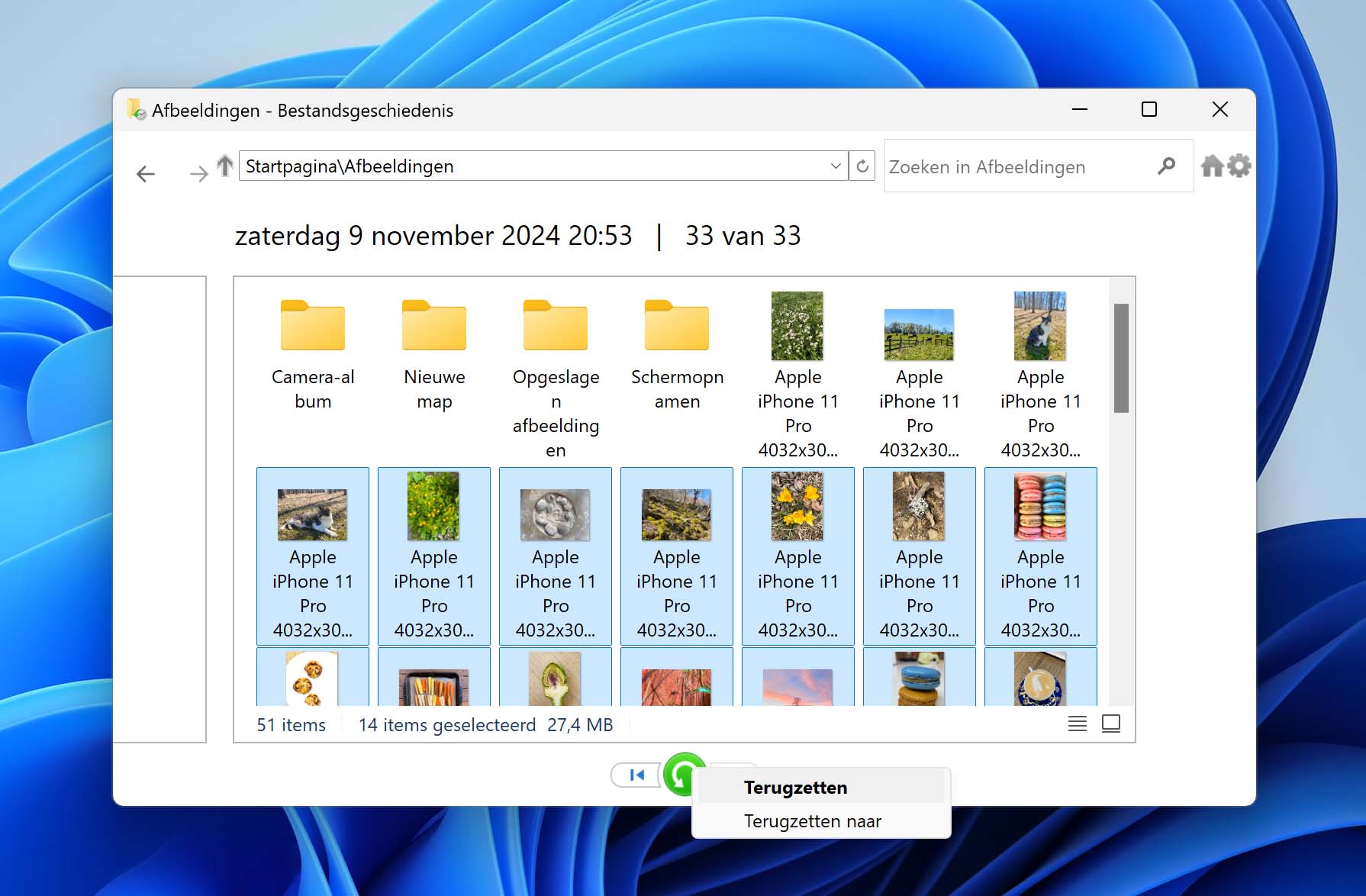Go to previous backup version
Image resolution: width=1366 pixels, height=896 pixels.
636,775
